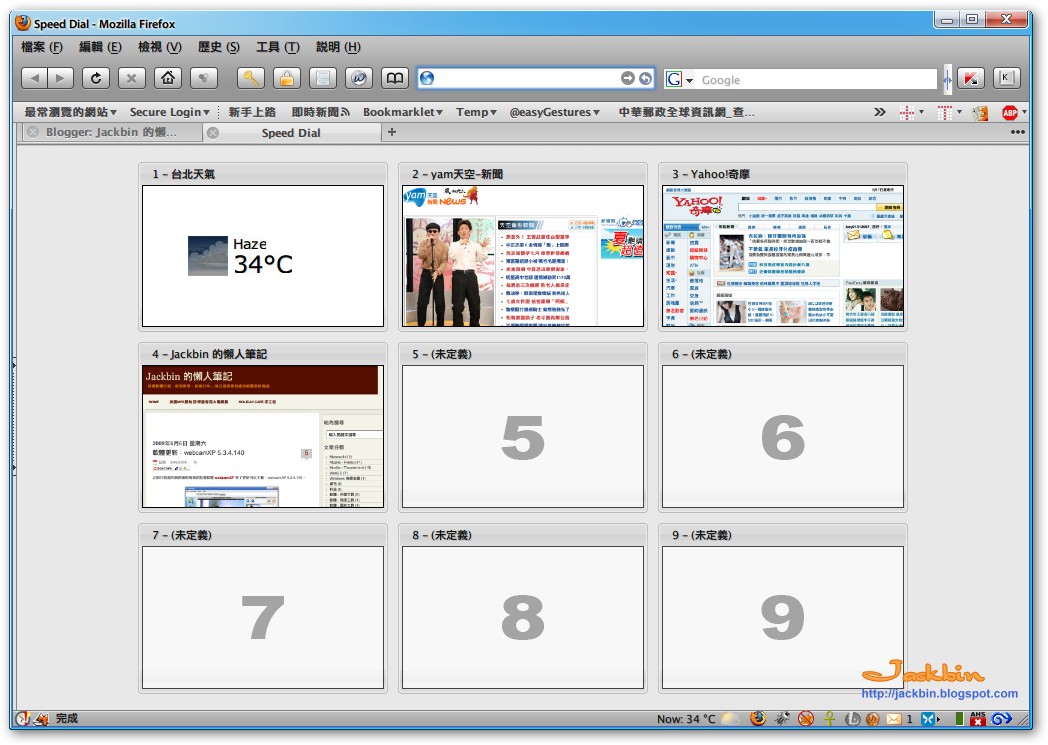Click the yellow key icon in the toolbar

250,77
